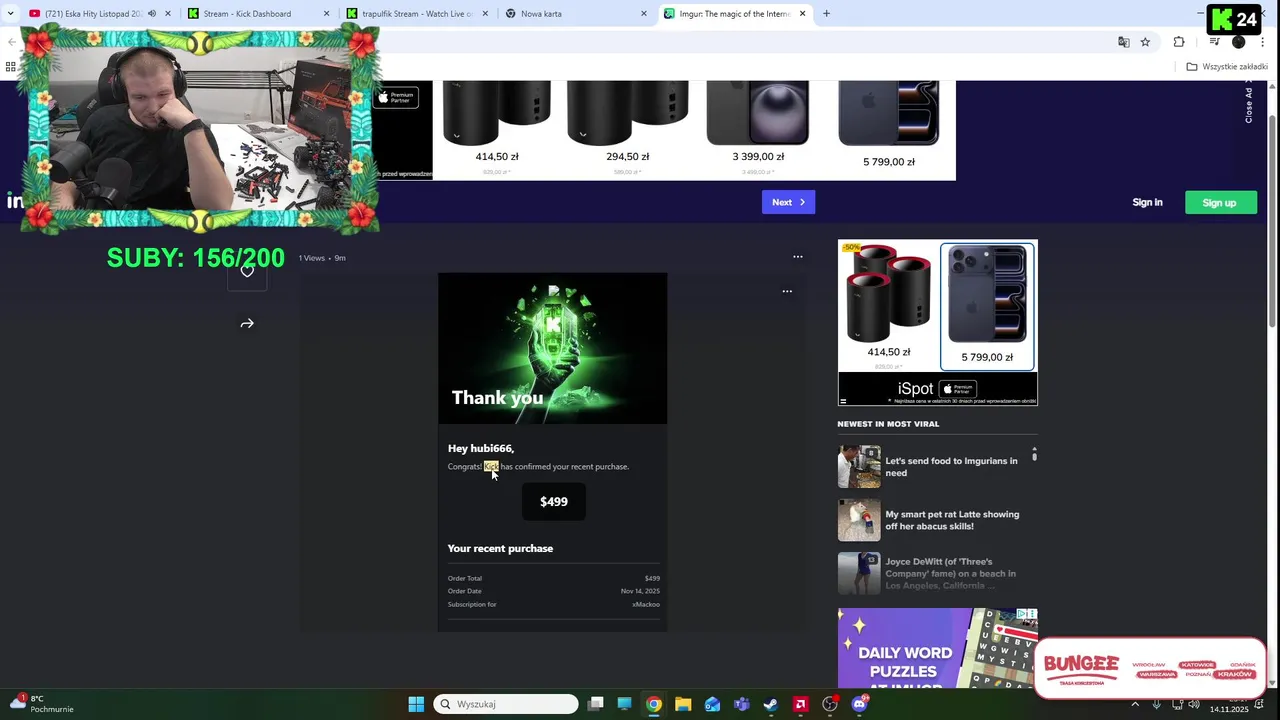Open Discord from the taskbar

tap(859, 704)
